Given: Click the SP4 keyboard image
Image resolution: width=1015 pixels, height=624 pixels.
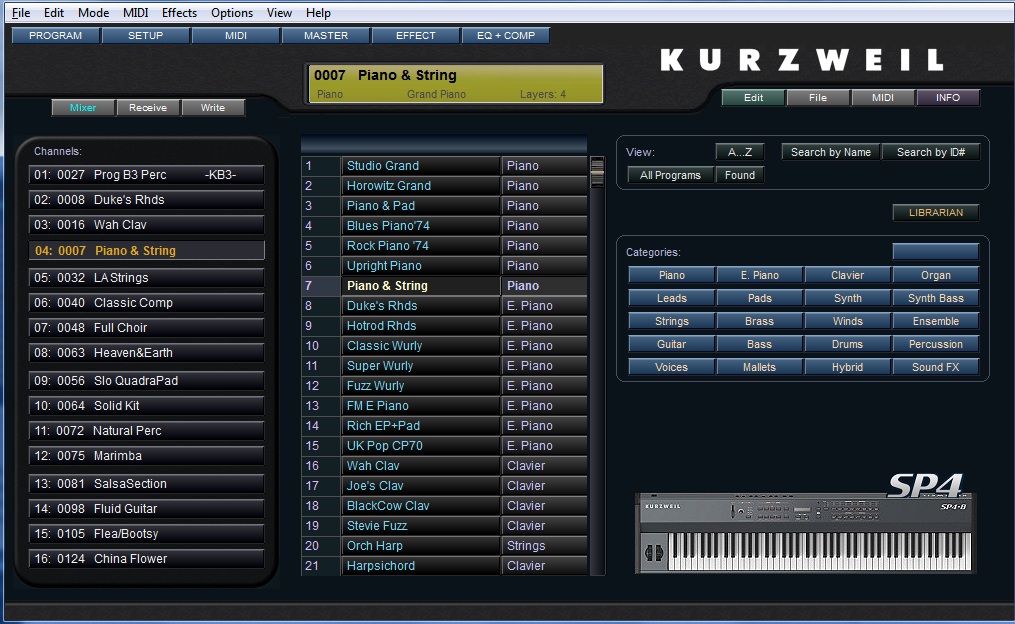Looking at the screenshot, I should (805, 530).
